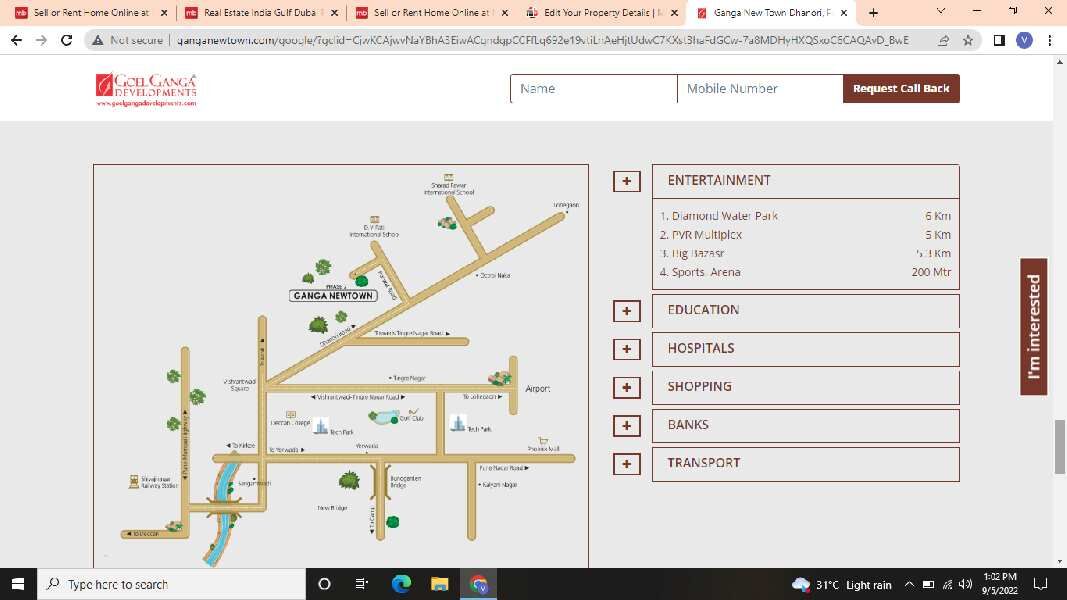Open the tab search dropdown

940,11
